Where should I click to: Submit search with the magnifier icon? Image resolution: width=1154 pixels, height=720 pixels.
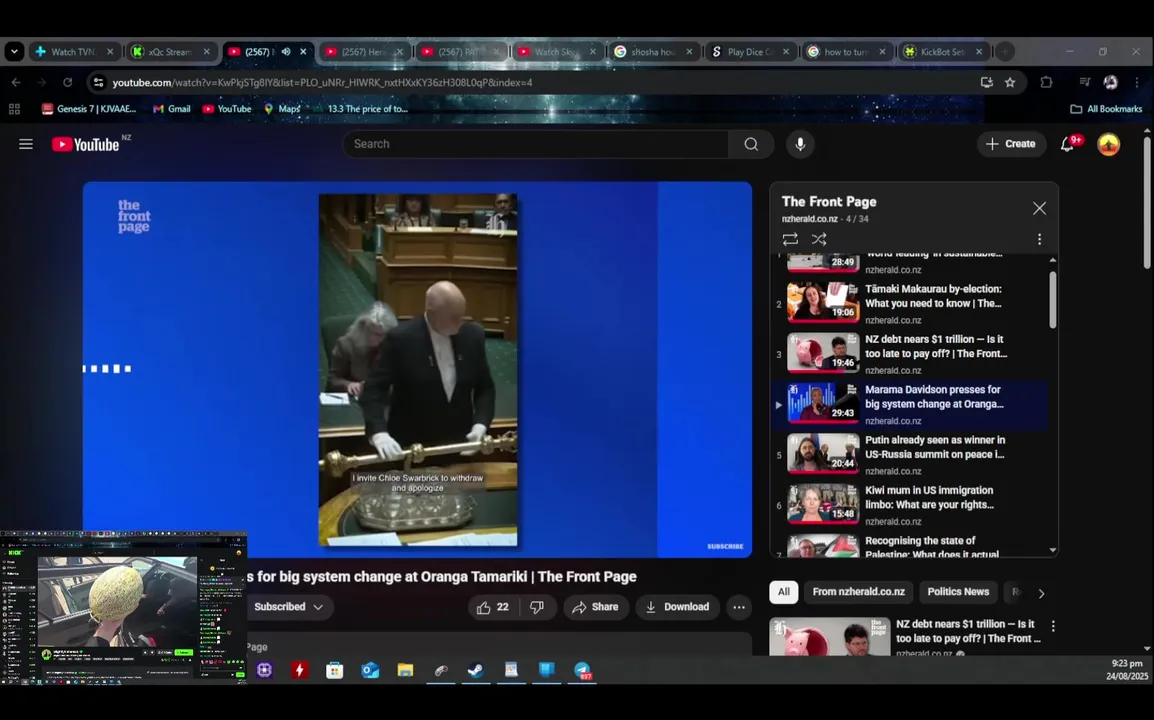click(x=751, y=144)
